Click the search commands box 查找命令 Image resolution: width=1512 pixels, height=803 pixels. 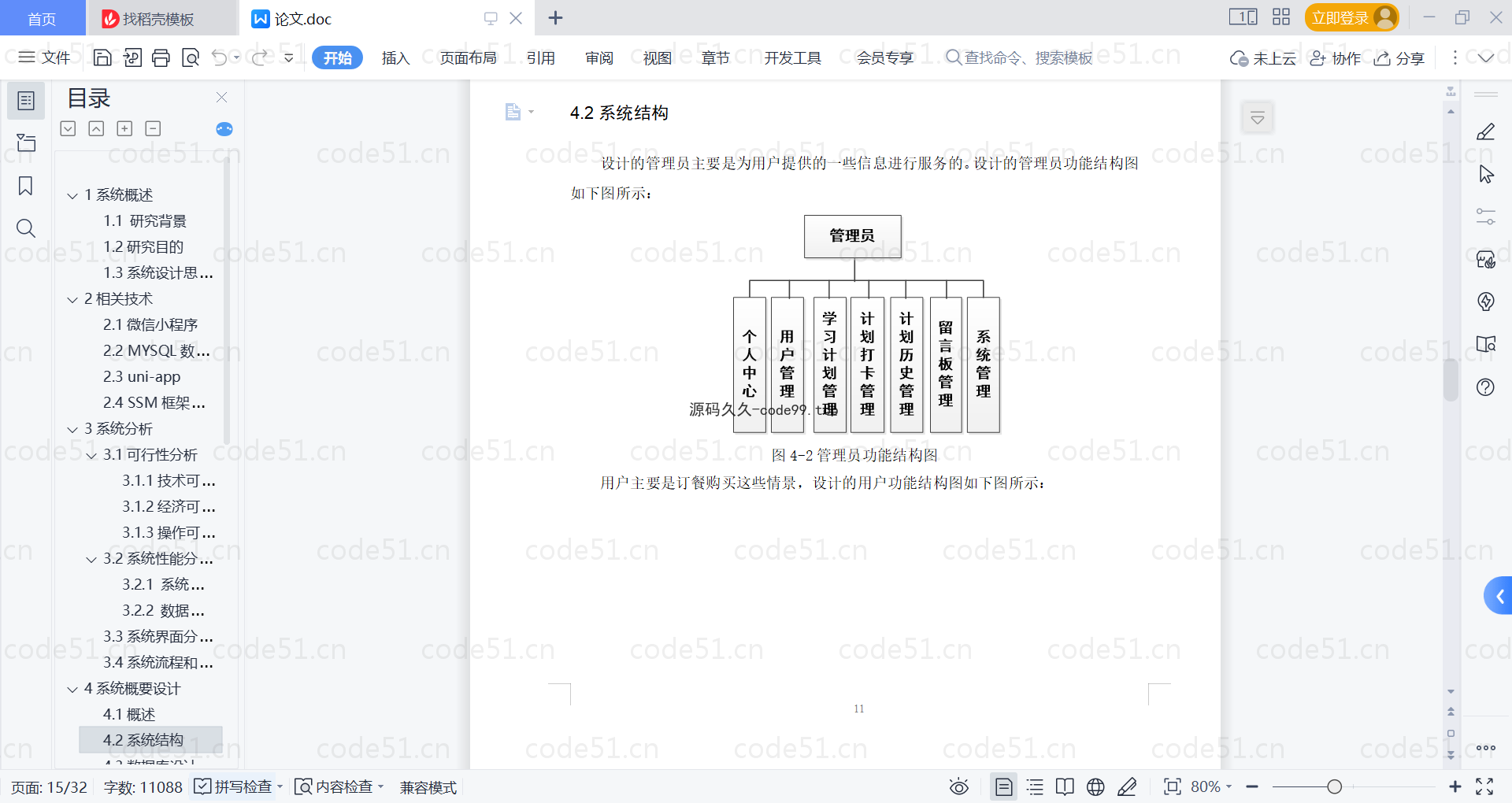coord(1020,57)
